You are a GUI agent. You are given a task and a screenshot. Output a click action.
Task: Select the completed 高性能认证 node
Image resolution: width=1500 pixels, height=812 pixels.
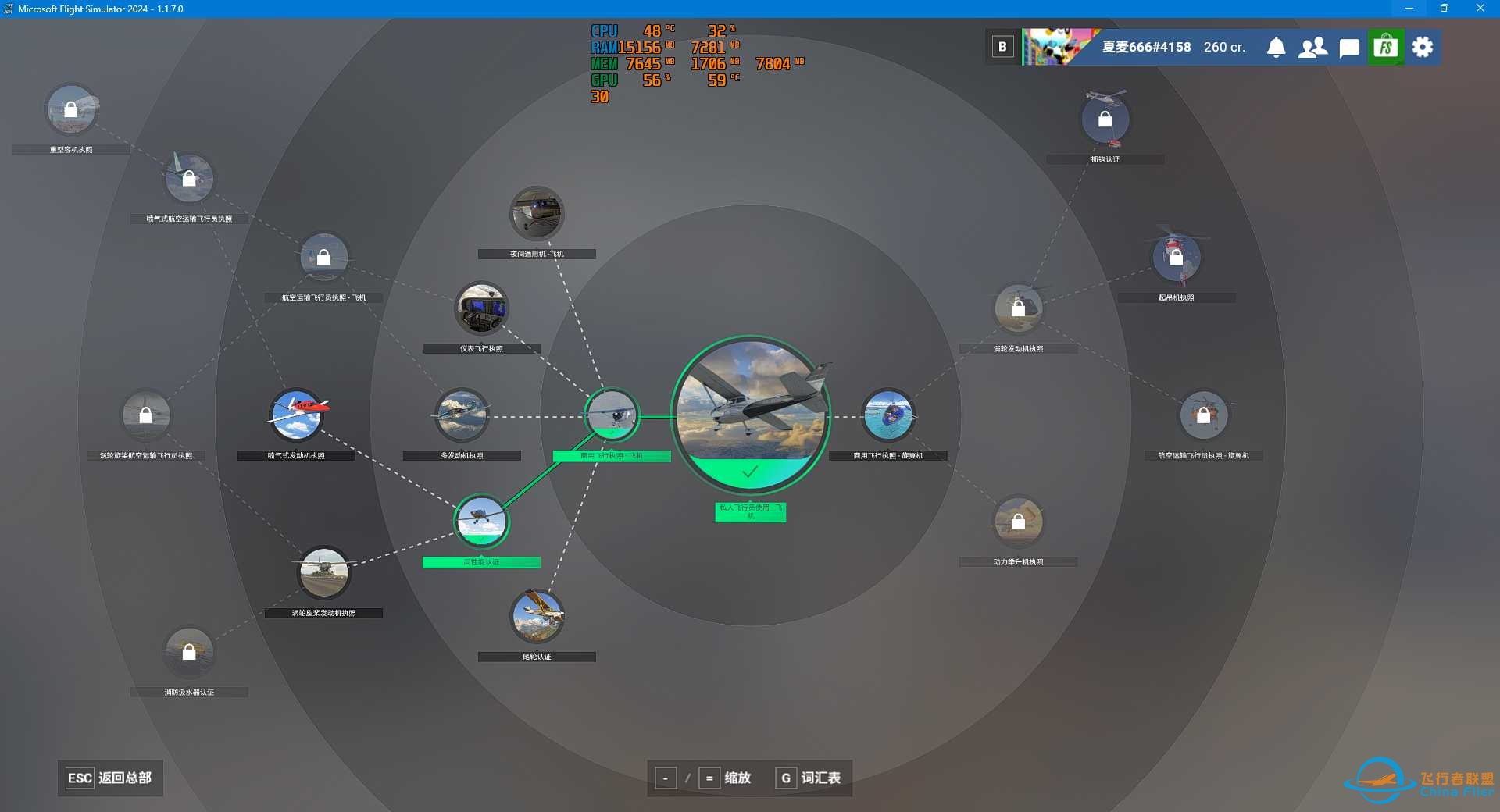(x=481, y=522)
